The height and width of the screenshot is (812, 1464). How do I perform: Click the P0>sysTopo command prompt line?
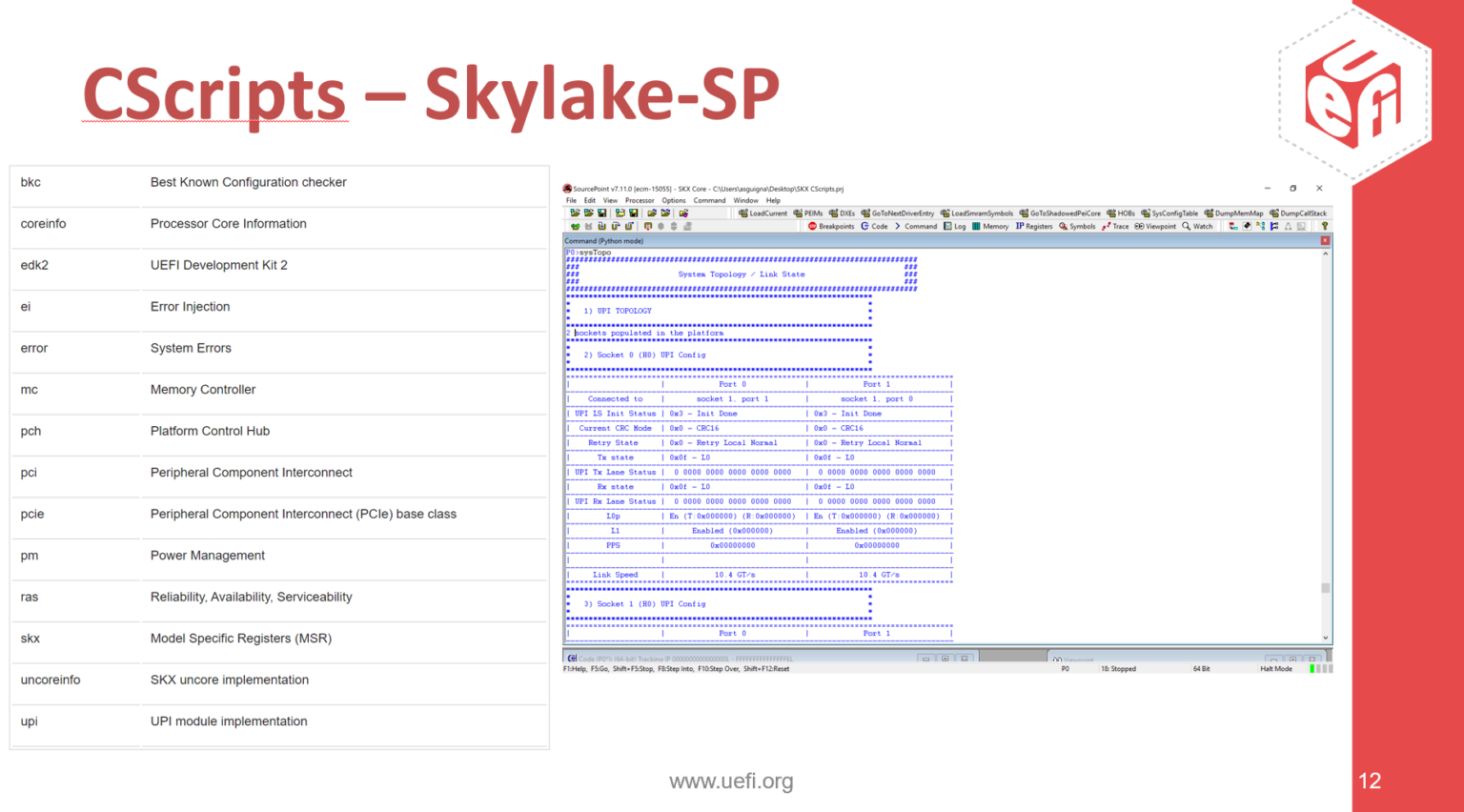click(589, 253)
